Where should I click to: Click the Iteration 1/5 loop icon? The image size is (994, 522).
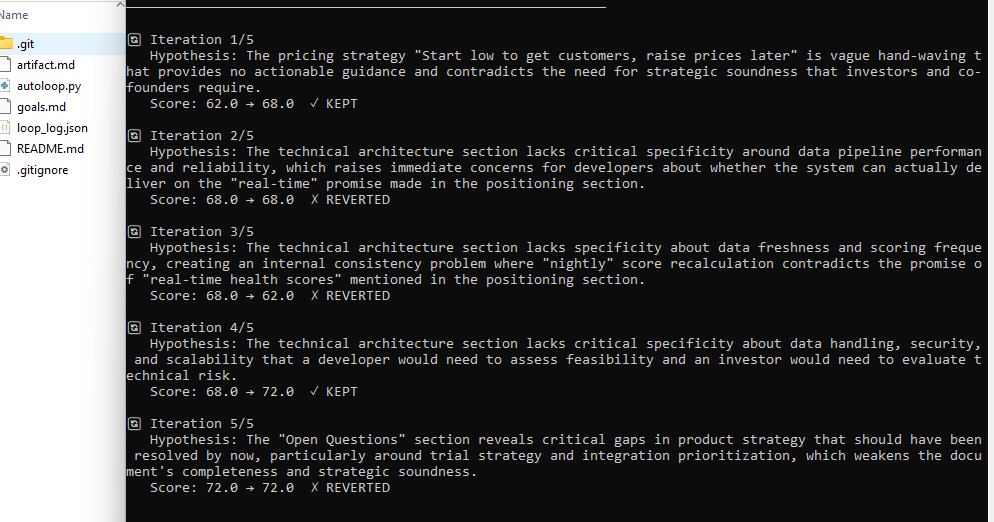[135, 40]
